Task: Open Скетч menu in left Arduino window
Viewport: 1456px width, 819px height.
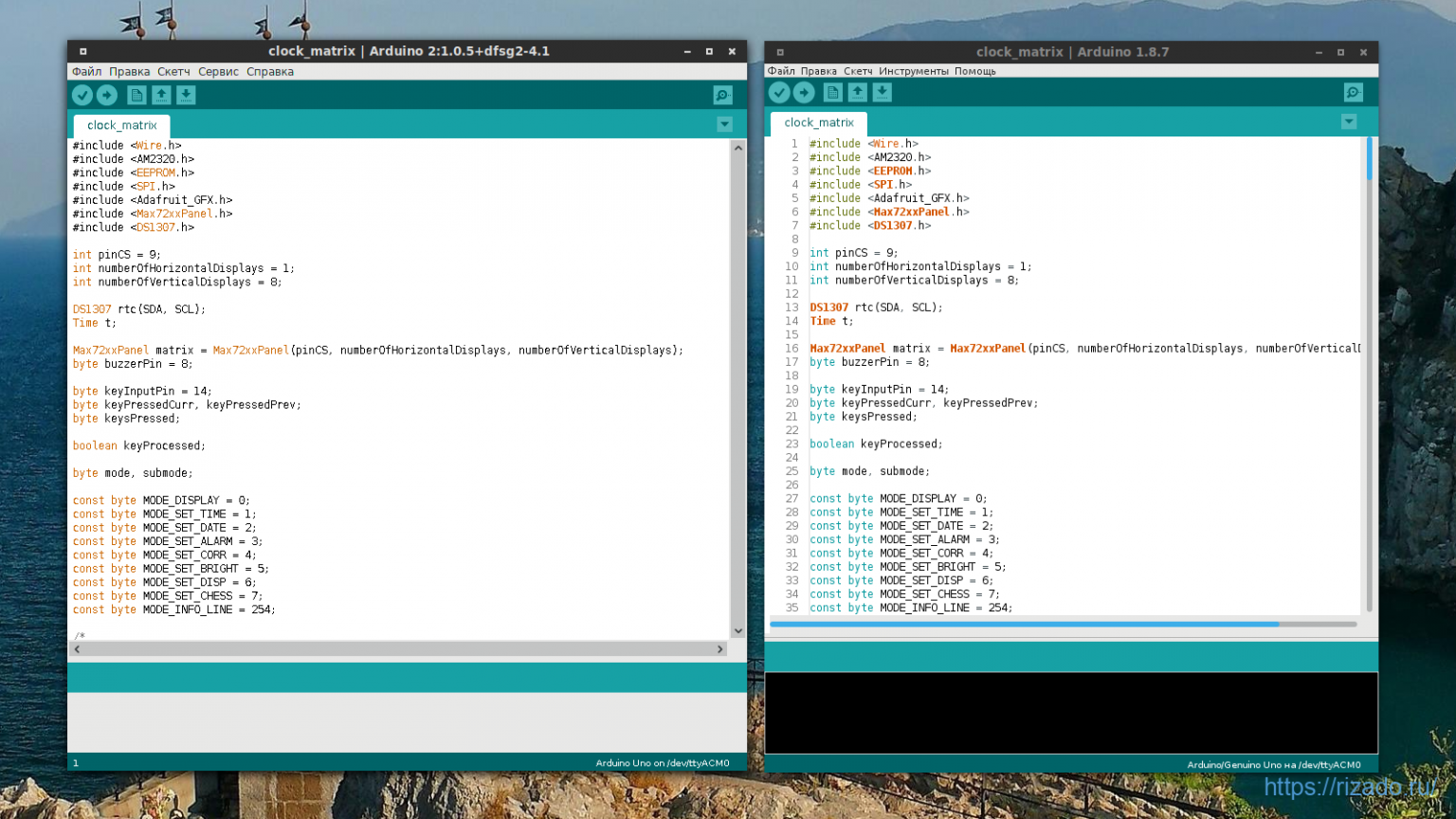Action: [x=173, y=71]
